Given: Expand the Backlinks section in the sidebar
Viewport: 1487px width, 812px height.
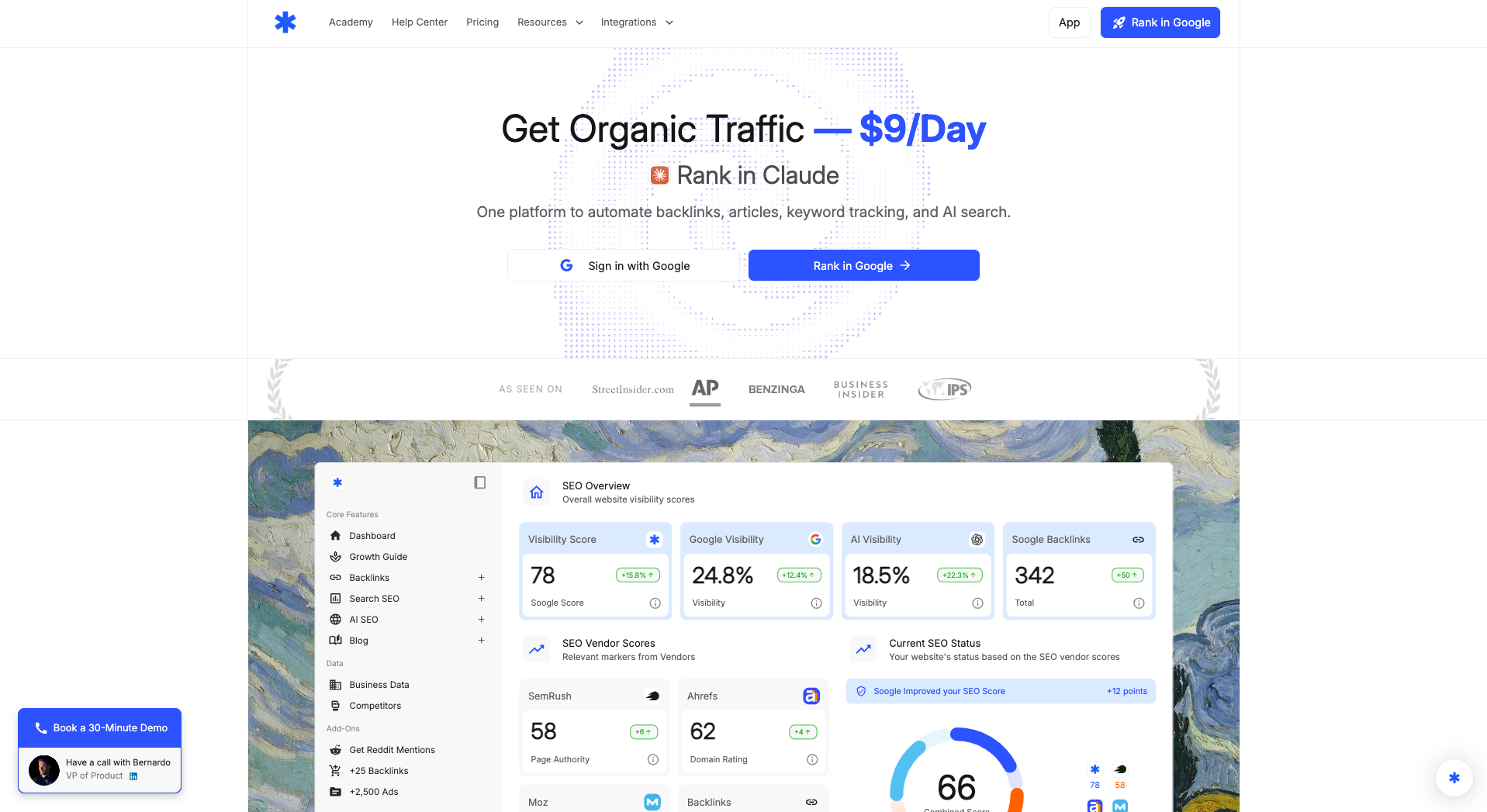Looking at the screenshot, I should point(481,577).
